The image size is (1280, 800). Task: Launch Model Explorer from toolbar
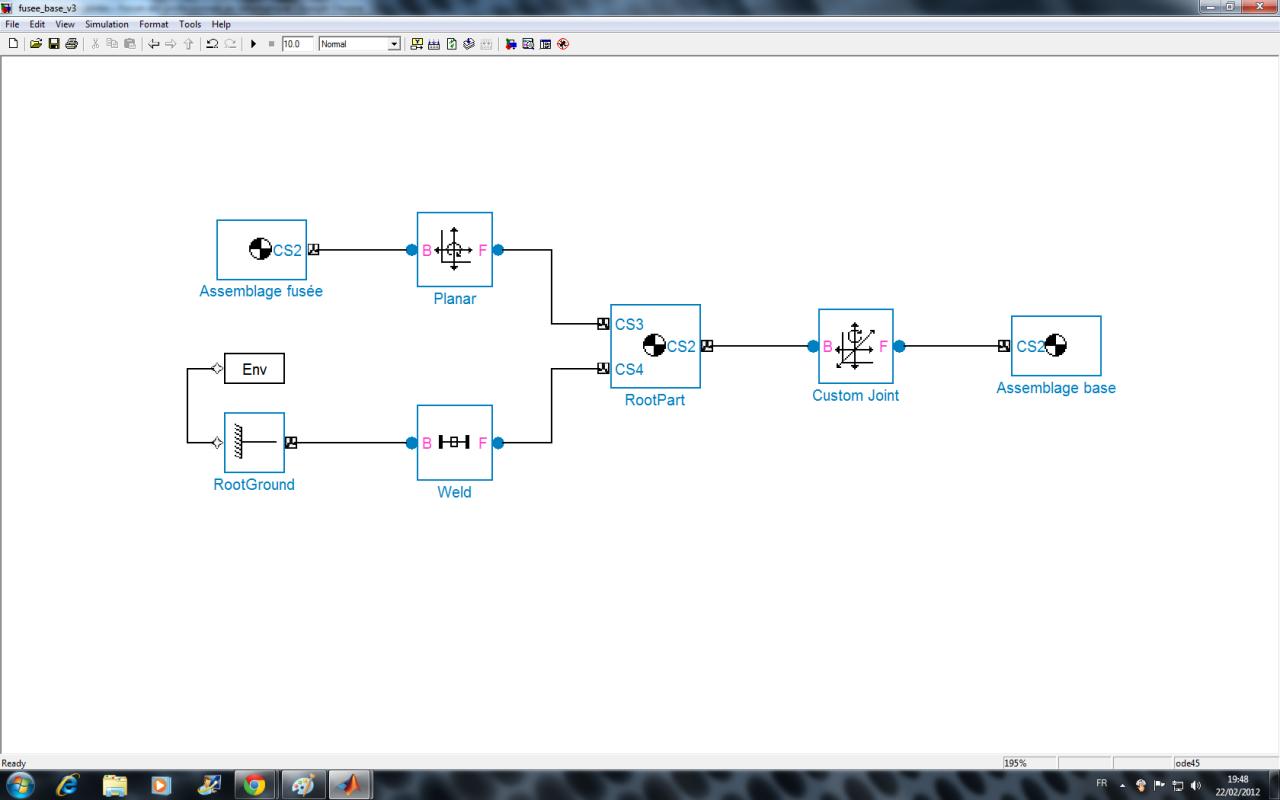pos(528,44)
